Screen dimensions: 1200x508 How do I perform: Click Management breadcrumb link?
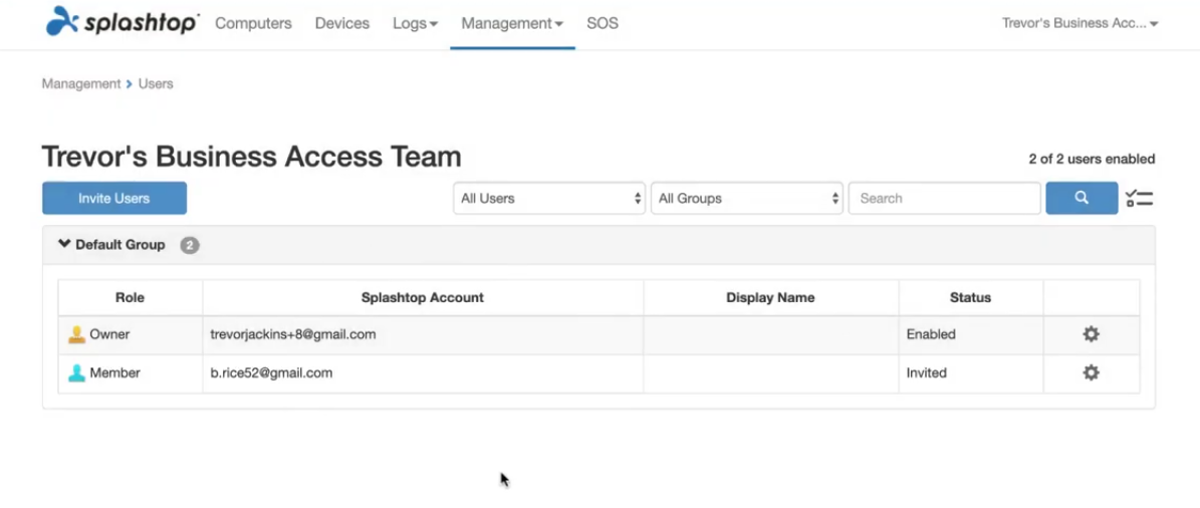[81, 84]
